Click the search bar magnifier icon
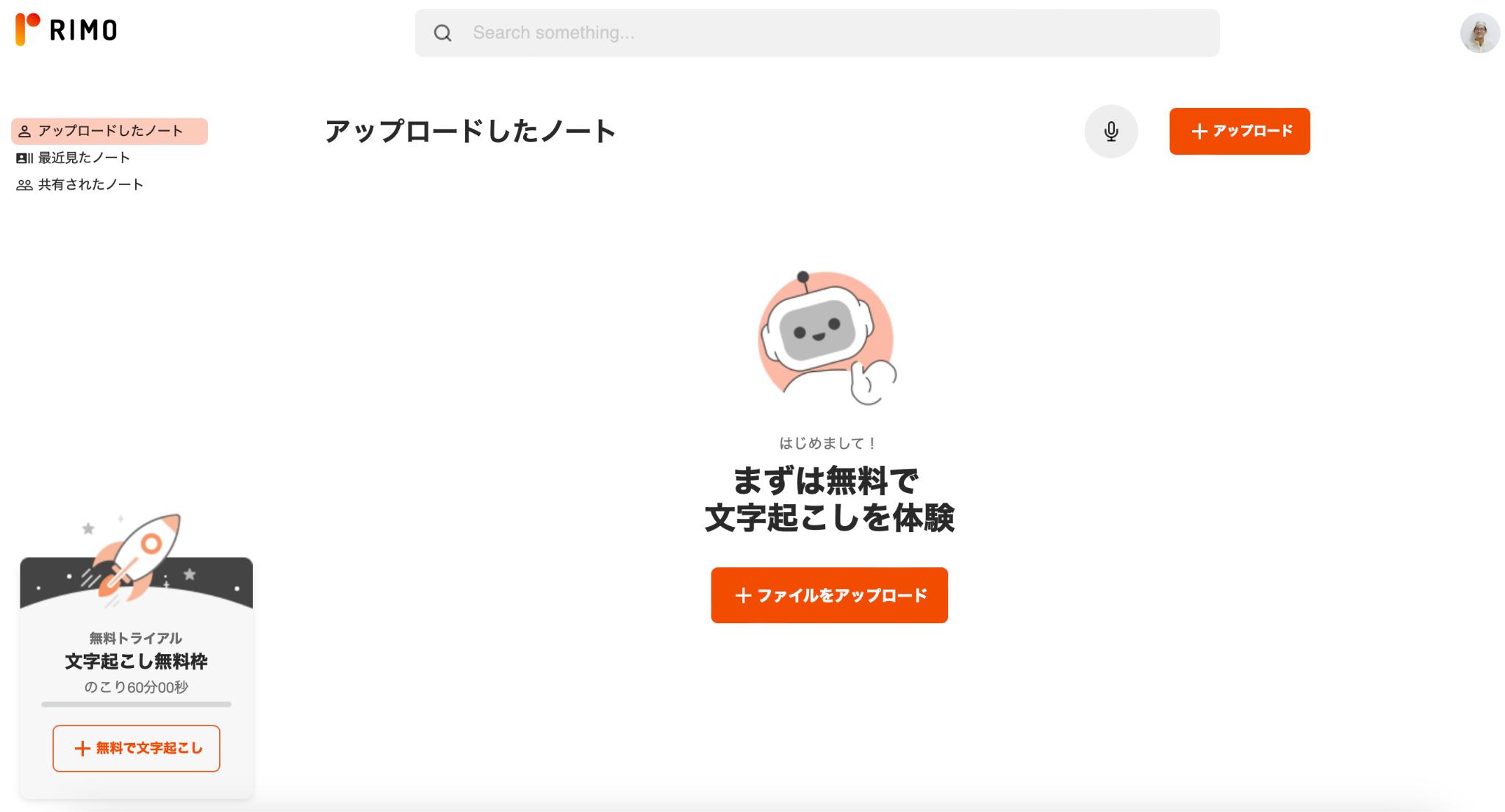The height and width of the screenshot is (812, 1505). click(443, 34)
